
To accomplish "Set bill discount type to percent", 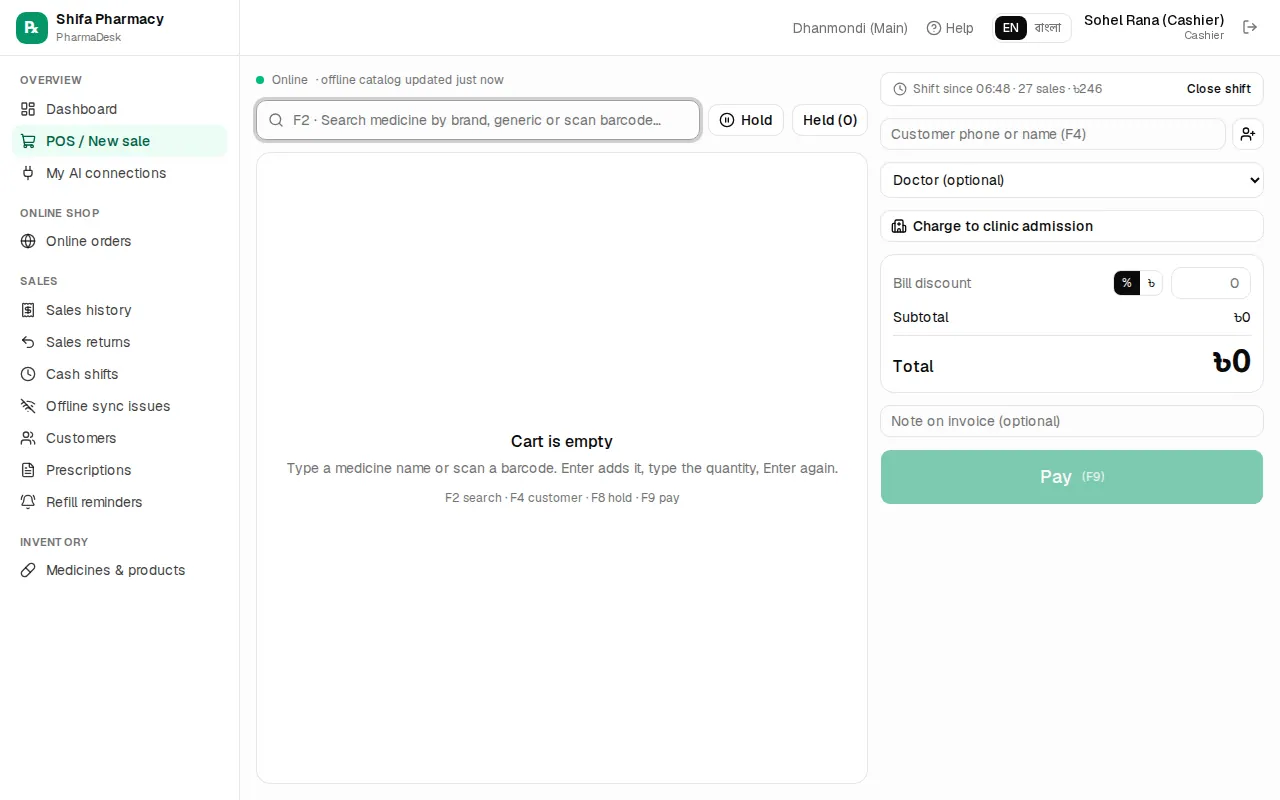I will (1127, 283).
